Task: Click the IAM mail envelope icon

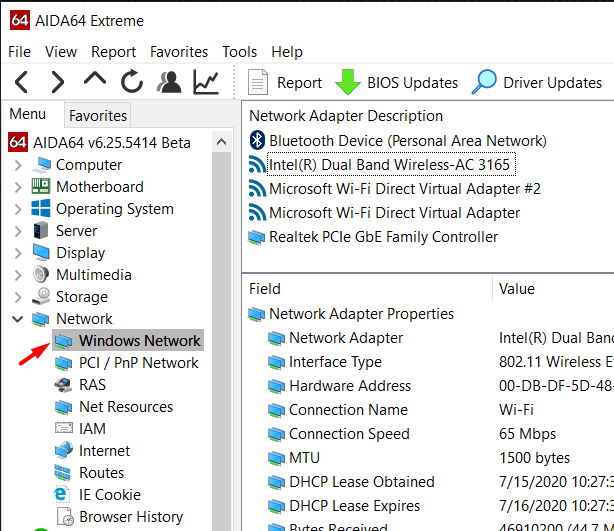Action: coord(63,428)
